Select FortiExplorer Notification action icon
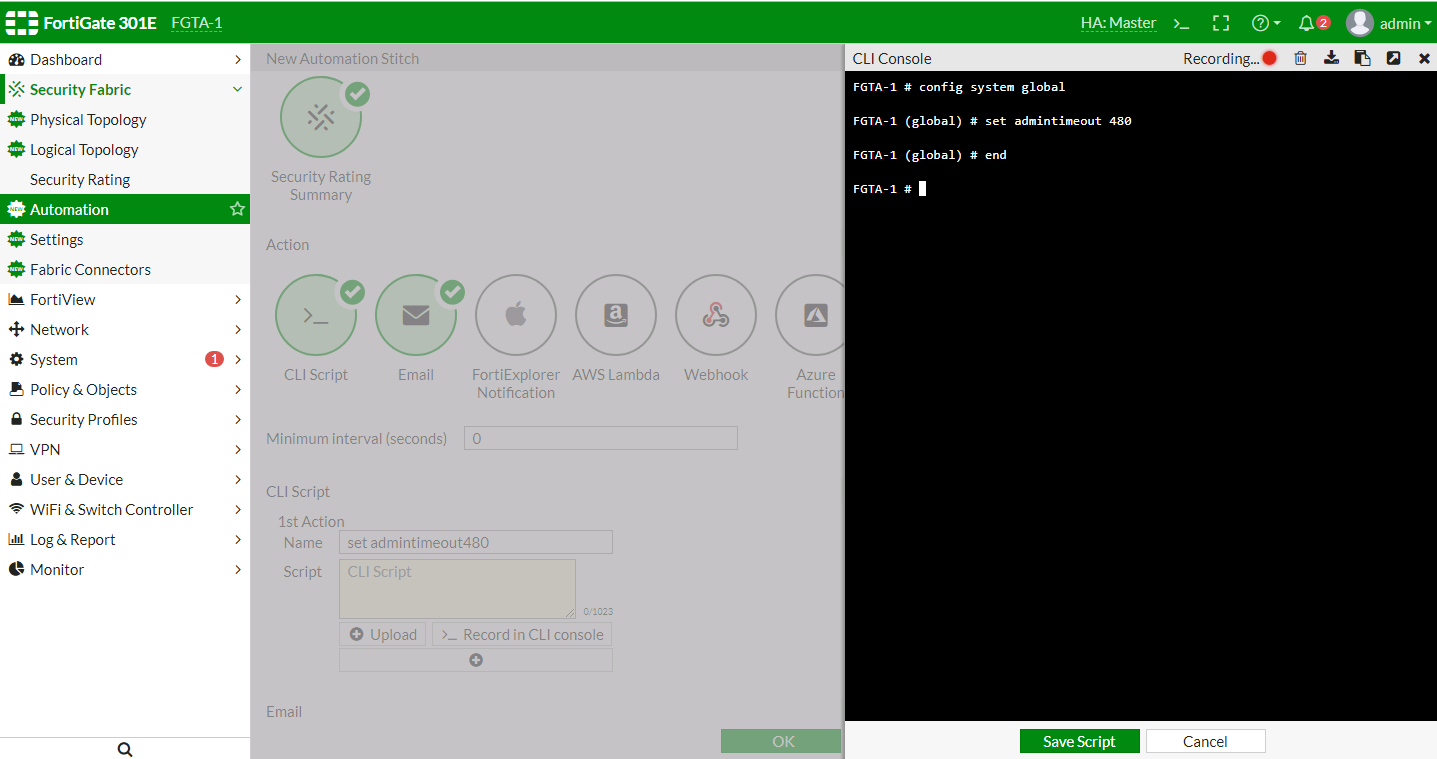Screen dimensions: 1437x759 tap(516, 315)
